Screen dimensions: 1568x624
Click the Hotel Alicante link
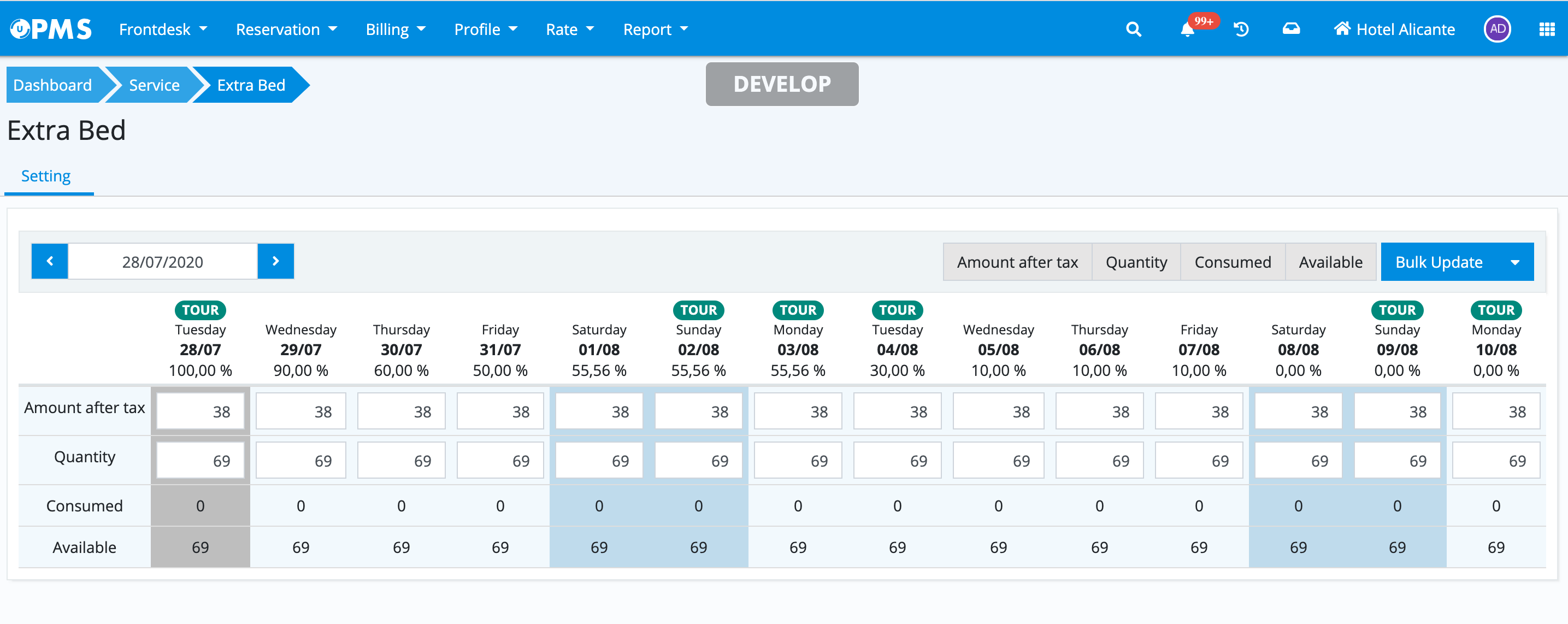click(x=1394, y=29)
